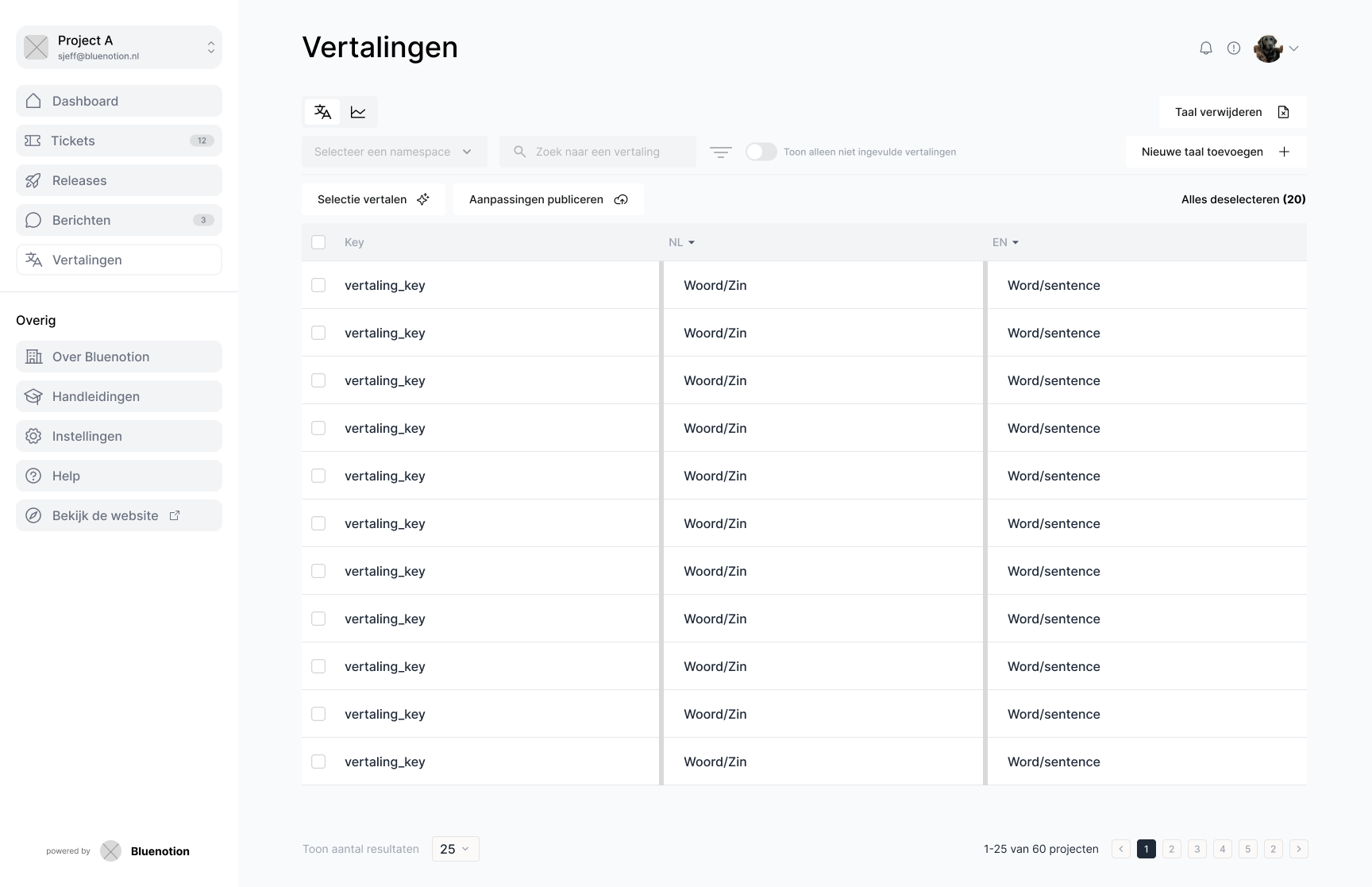Viewport: 1372px width, 887px height.
Task: Toggle 'Toon alleen niet ingevulde vertalingen' switch
Action: 761,152
